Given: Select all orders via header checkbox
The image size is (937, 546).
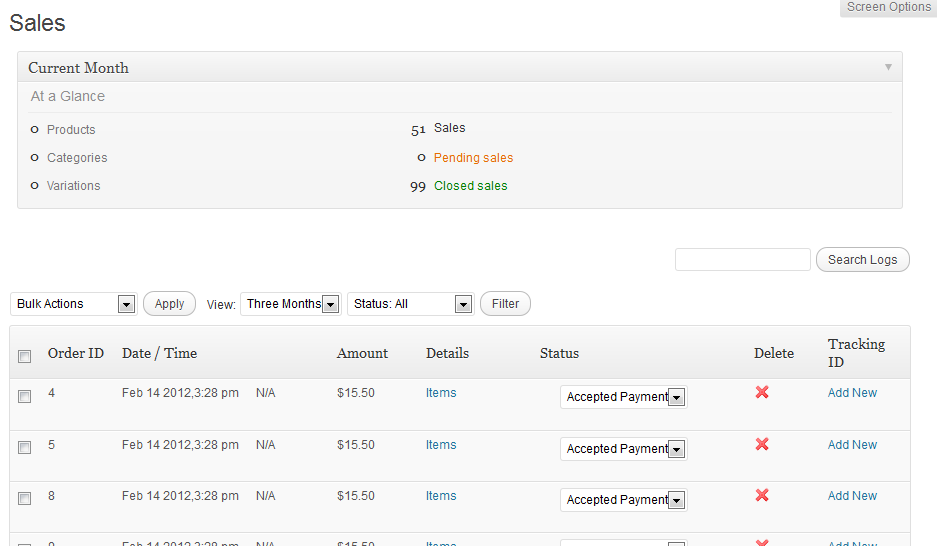Looking at the screenshot, I should [25, 356].
